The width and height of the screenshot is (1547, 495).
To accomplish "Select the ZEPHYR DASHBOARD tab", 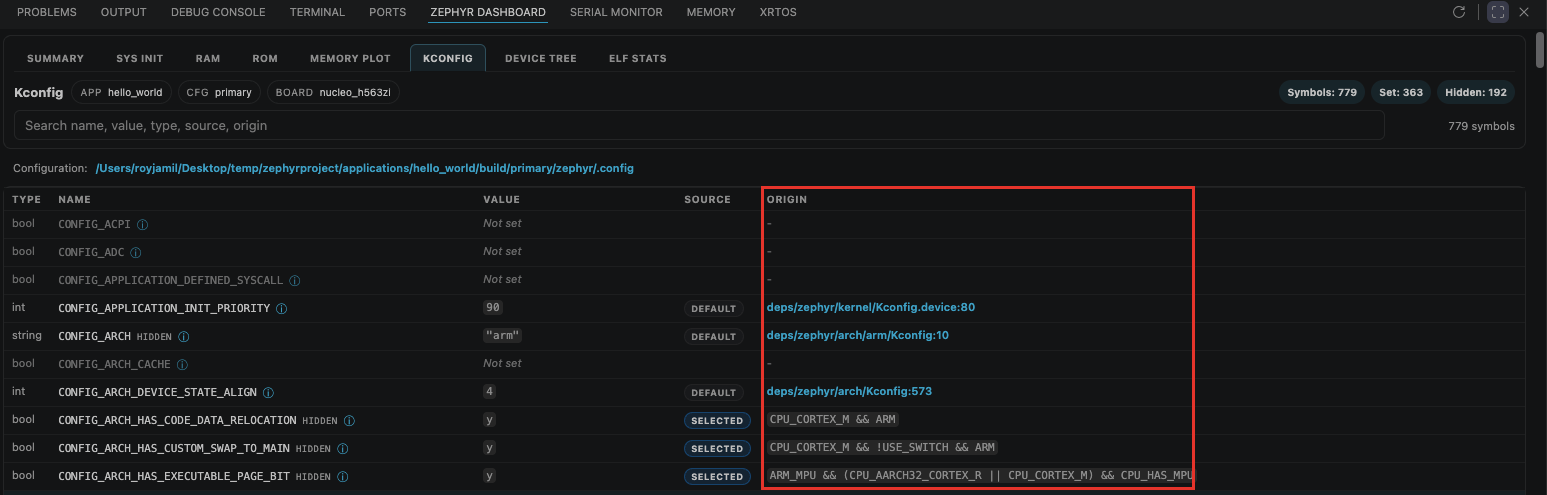I will (488, 12).
